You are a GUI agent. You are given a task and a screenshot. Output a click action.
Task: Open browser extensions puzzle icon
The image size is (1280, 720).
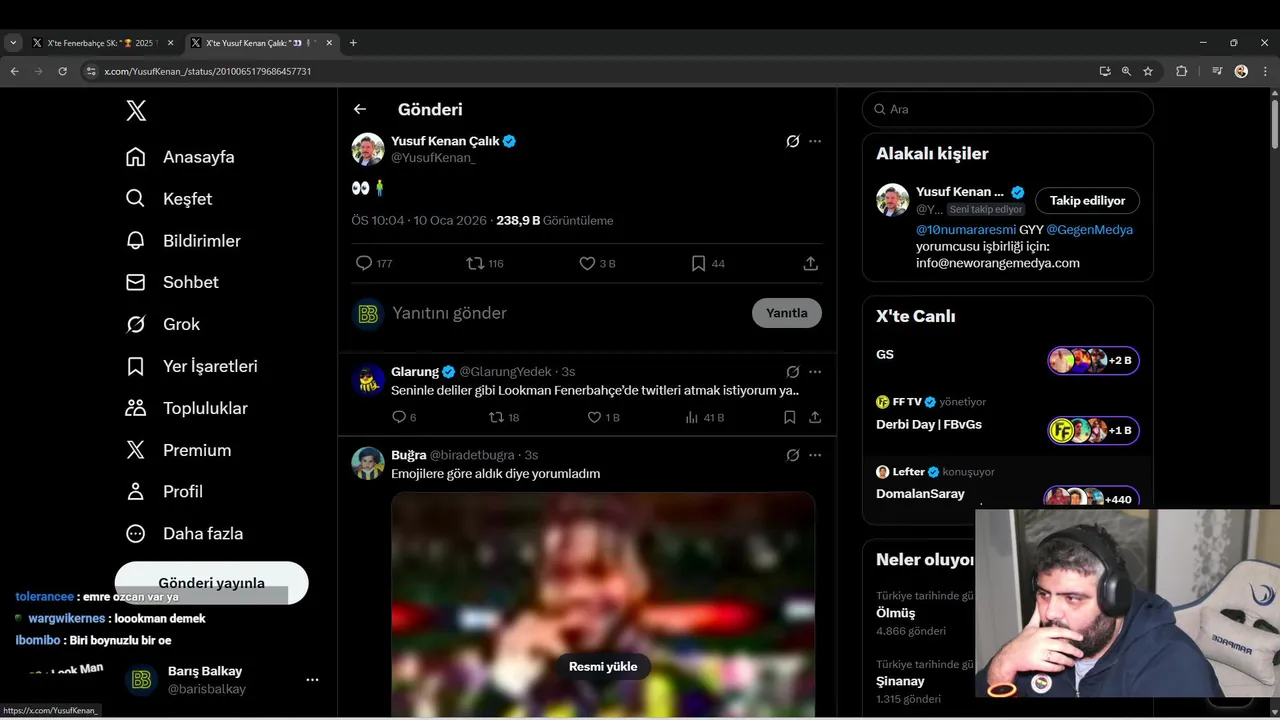point(1181,72)
